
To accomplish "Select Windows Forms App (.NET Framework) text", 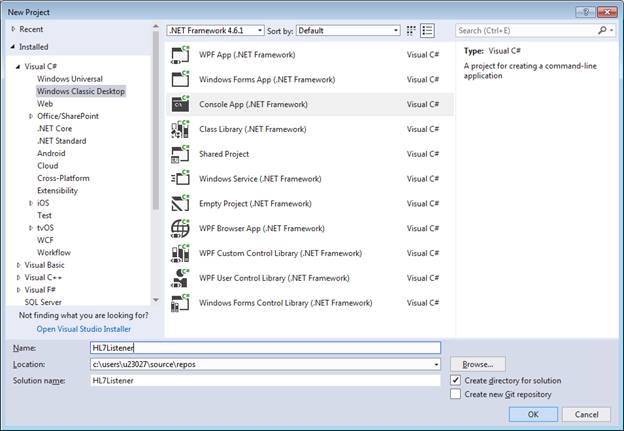I will point(267,80).
